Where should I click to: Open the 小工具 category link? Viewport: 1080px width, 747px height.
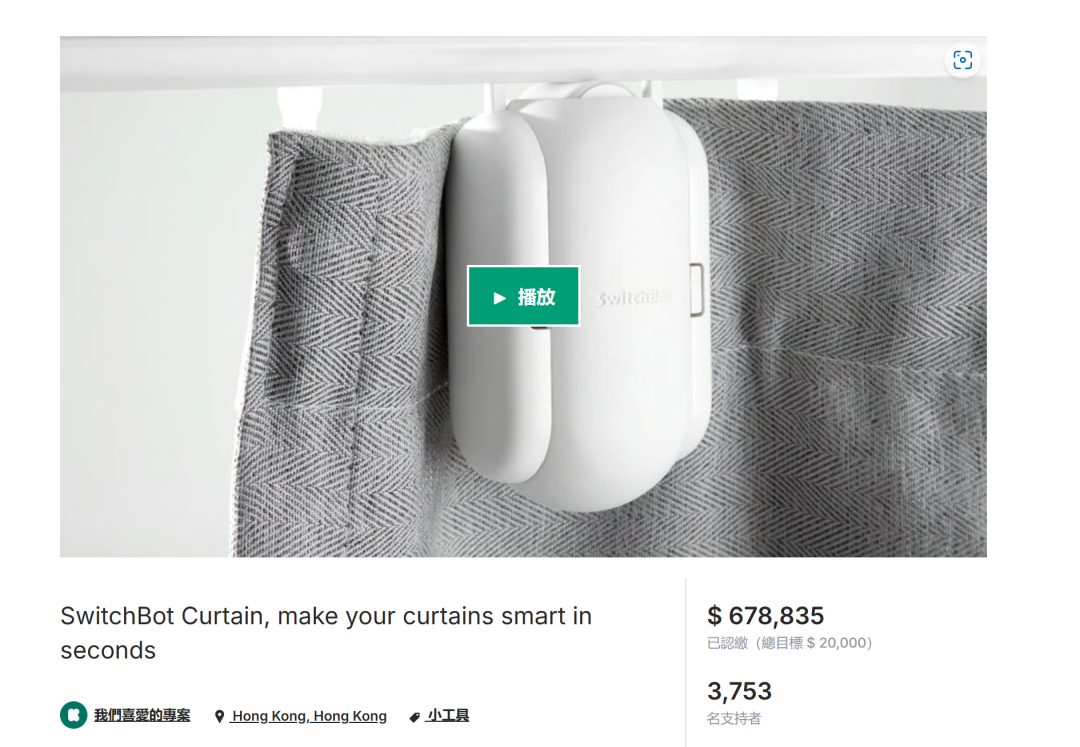pyautogui.click(x=448, y=716)
